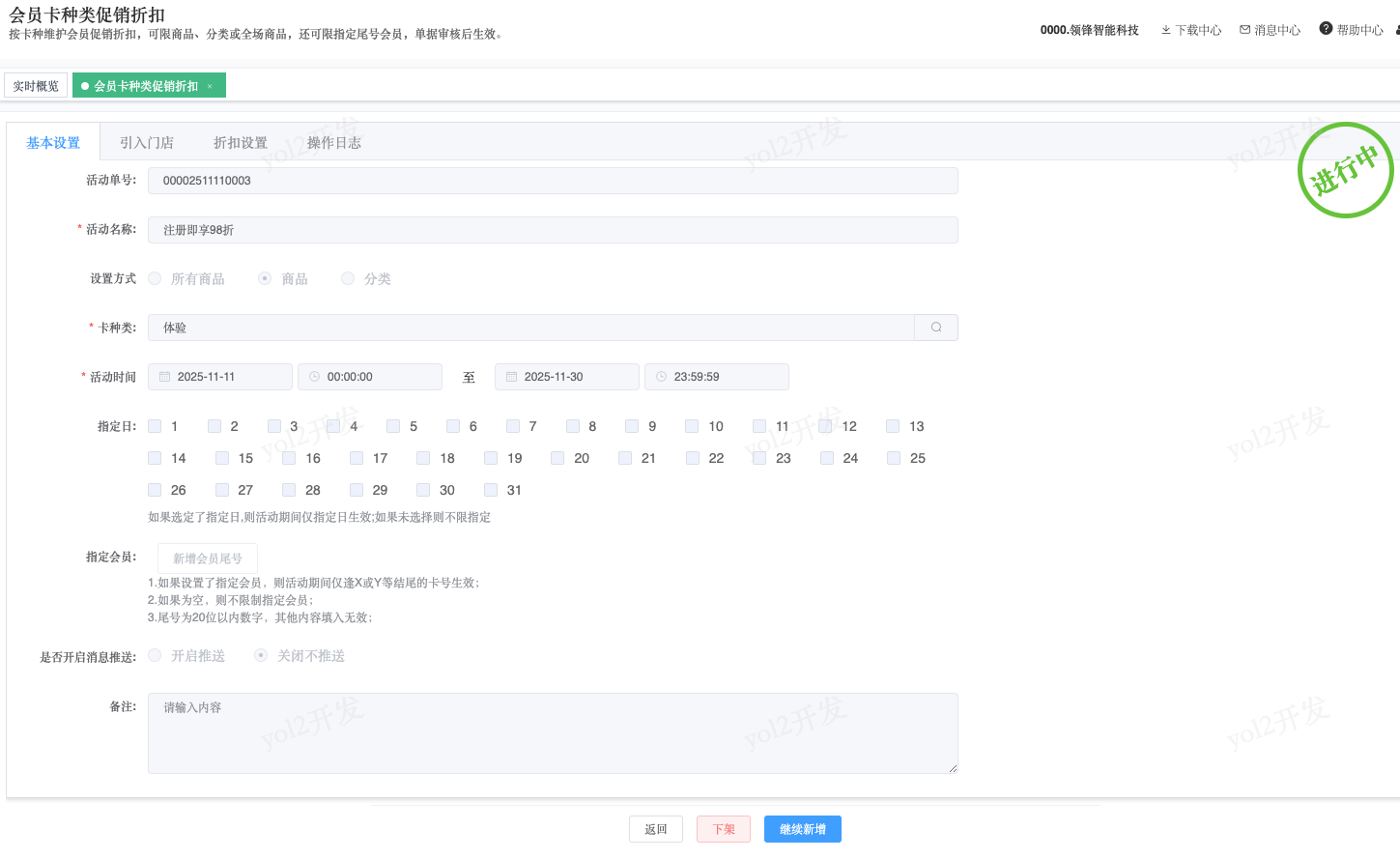Click the 下架 button
The width and height of the screenshot is (1400, 859).
coord(724,829)
